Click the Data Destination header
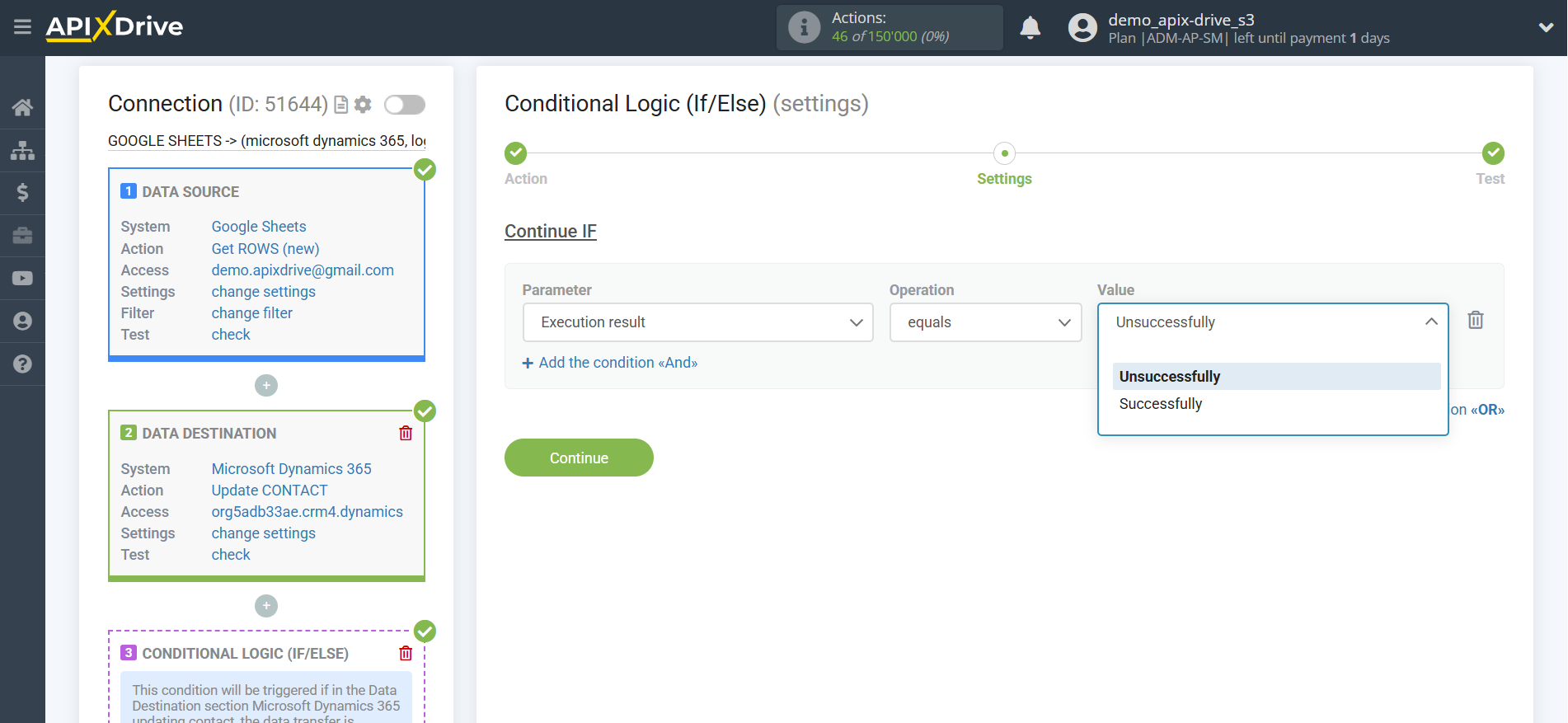Image resolution: width=1568 pixels, height=723 pixels. tap(209, 434)
